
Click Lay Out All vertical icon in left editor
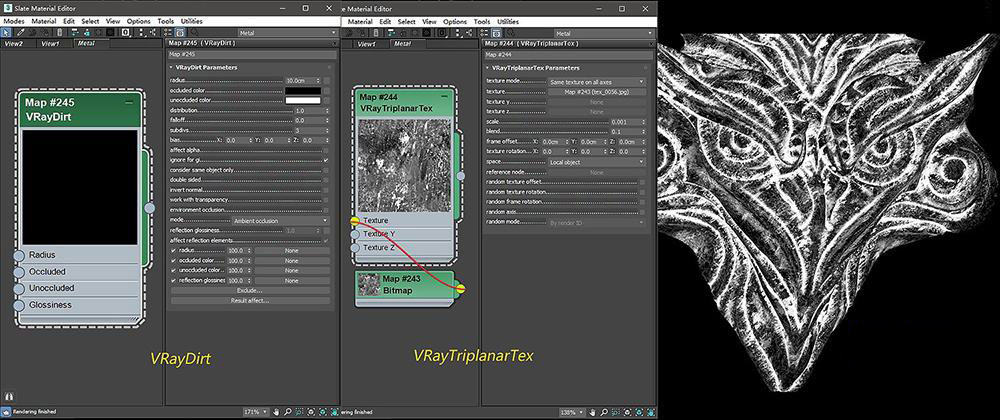(141, 32)
